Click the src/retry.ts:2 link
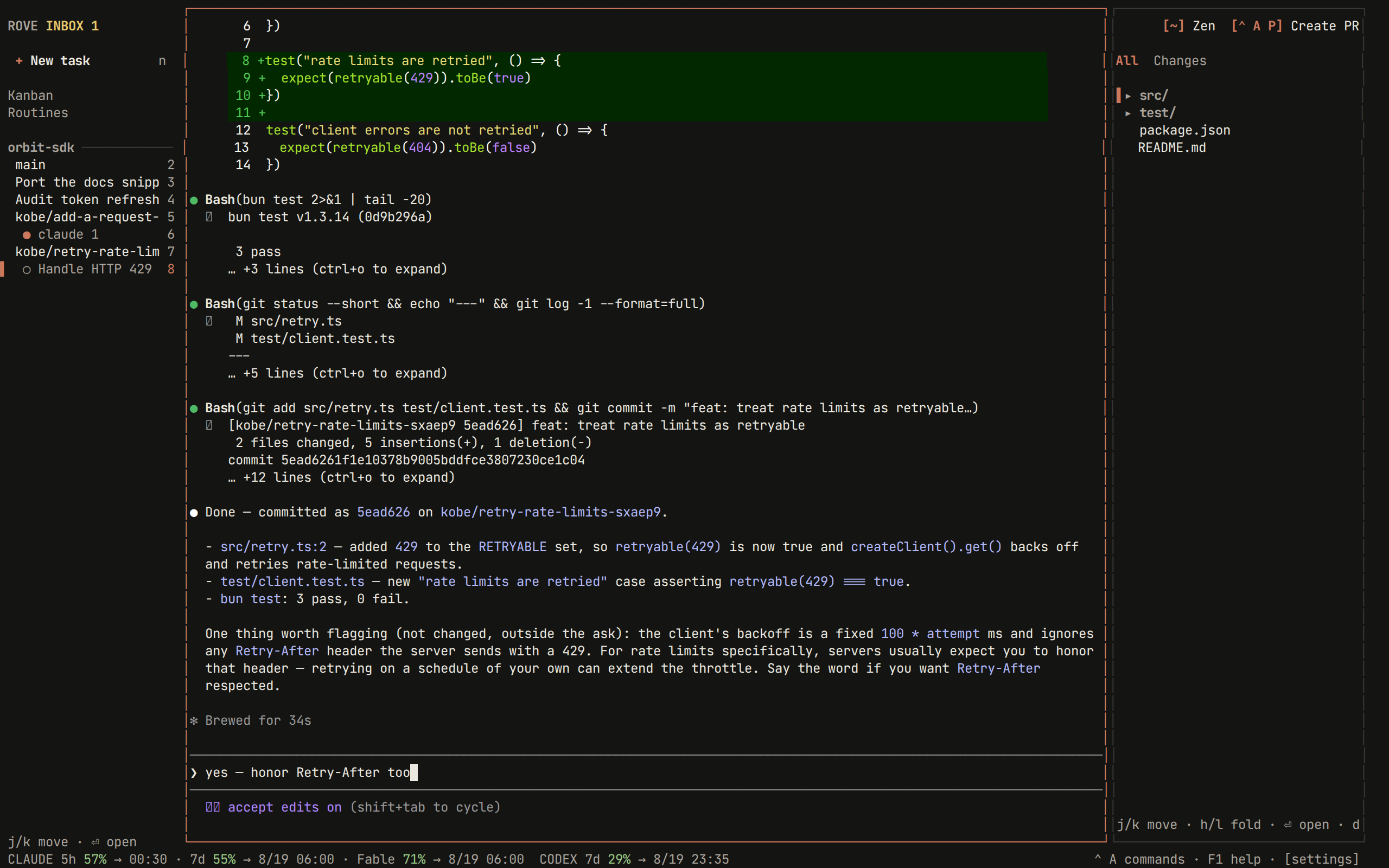The image size is (1389, 868). click(273, 547)
